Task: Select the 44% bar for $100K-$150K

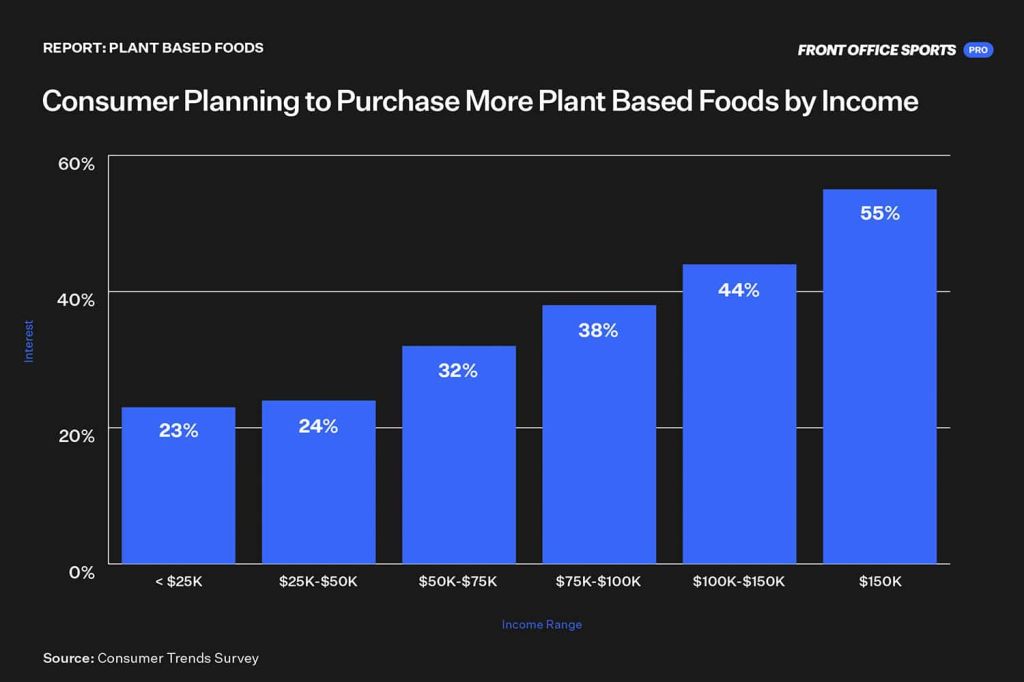Action: coord(739,414)
